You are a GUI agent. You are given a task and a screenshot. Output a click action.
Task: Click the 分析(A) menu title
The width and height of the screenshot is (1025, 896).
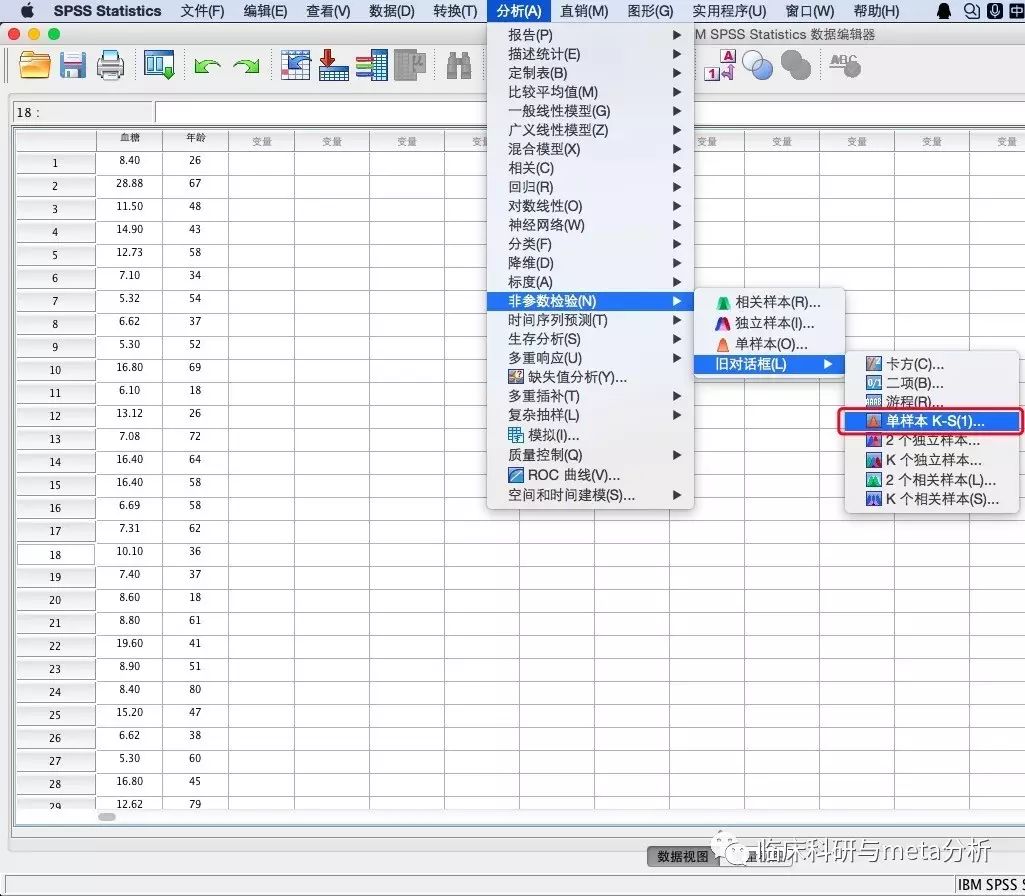518,11
